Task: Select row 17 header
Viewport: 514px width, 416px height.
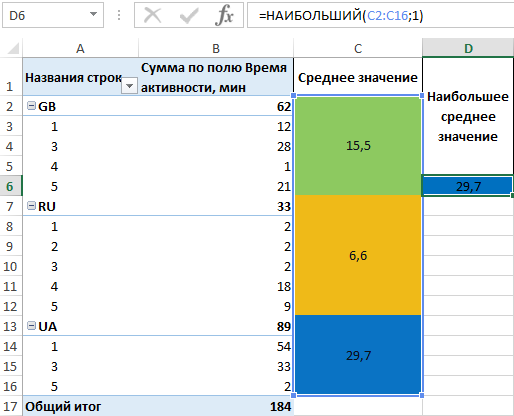Action: click(x=11, y=406)
